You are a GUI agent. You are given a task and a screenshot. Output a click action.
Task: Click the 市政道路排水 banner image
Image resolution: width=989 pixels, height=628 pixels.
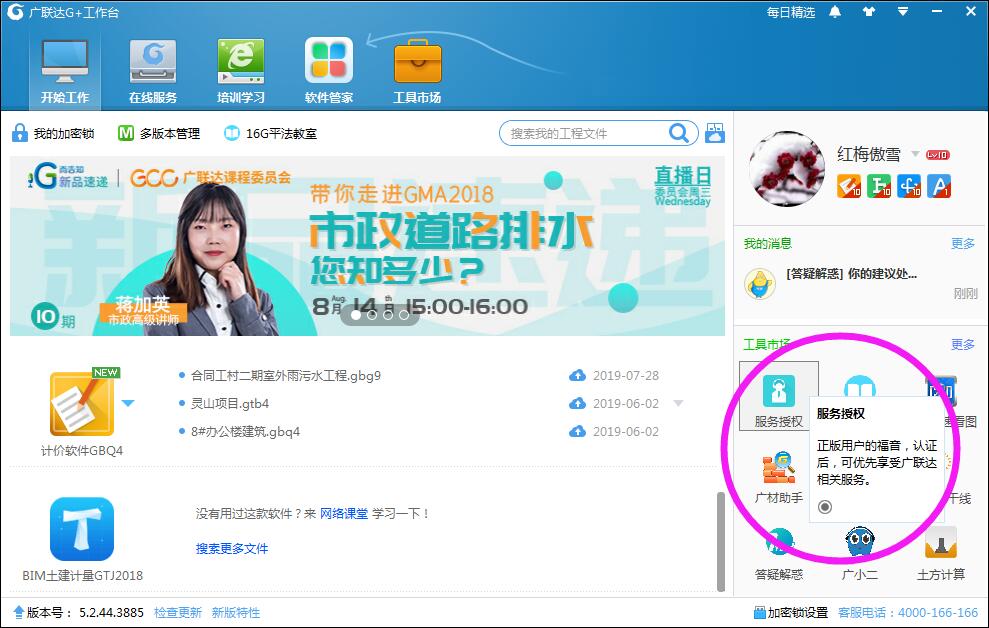pyautogui.click(x=367, y=246)
